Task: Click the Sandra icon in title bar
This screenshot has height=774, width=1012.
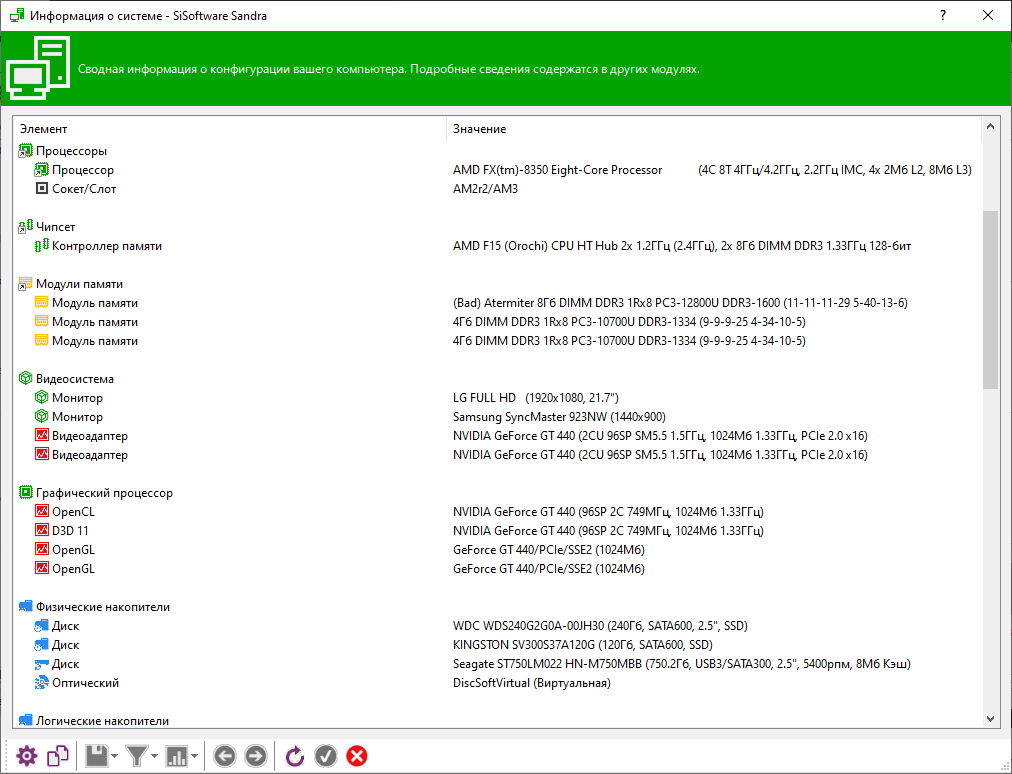Action: point(17,15)
